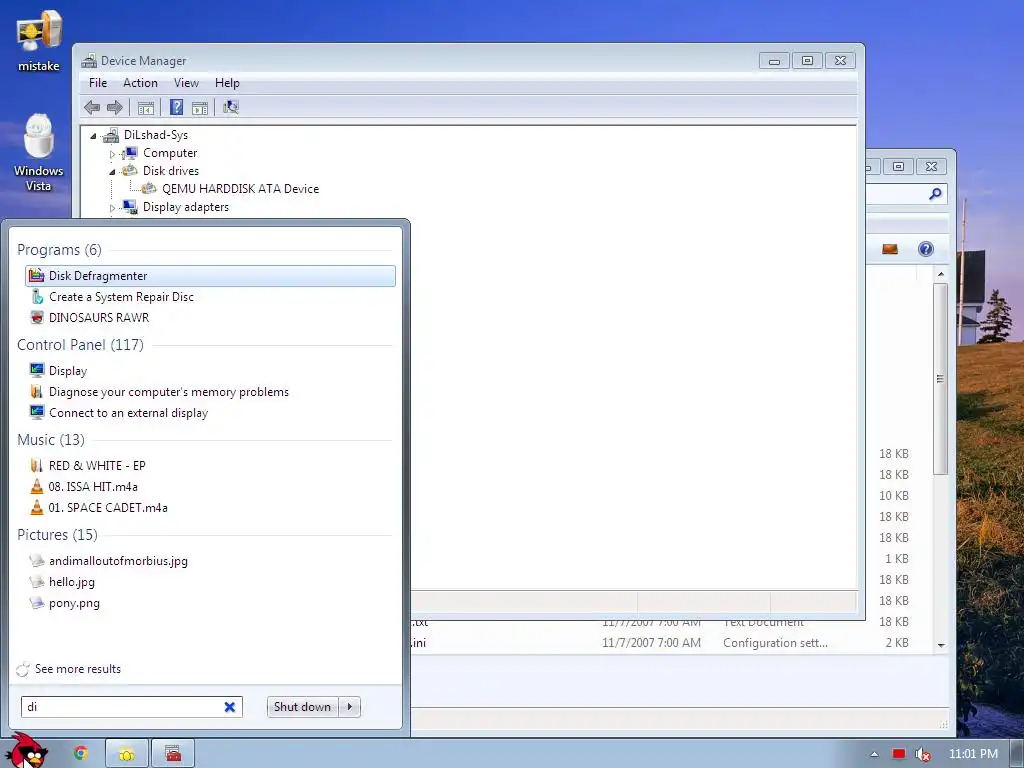Screen dimensions: 1024x768
Task: Expand the Computer node triangle
Action: click(112, 154)
